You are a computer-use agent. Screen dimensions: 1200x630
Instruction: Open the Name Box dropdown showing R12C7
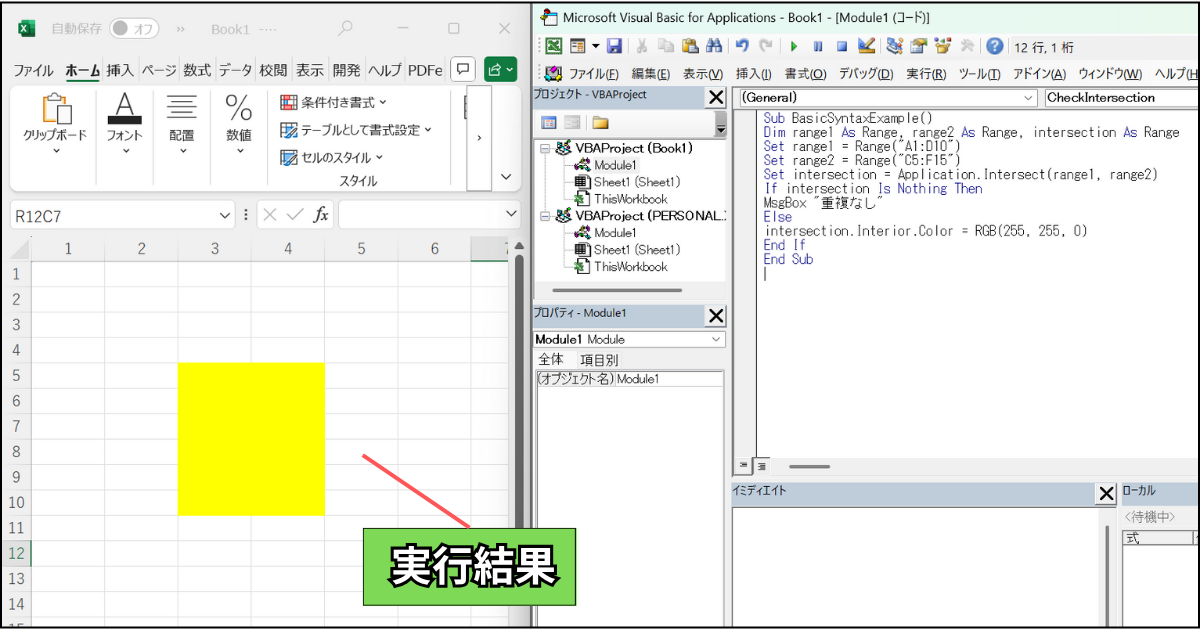point(225,215)
